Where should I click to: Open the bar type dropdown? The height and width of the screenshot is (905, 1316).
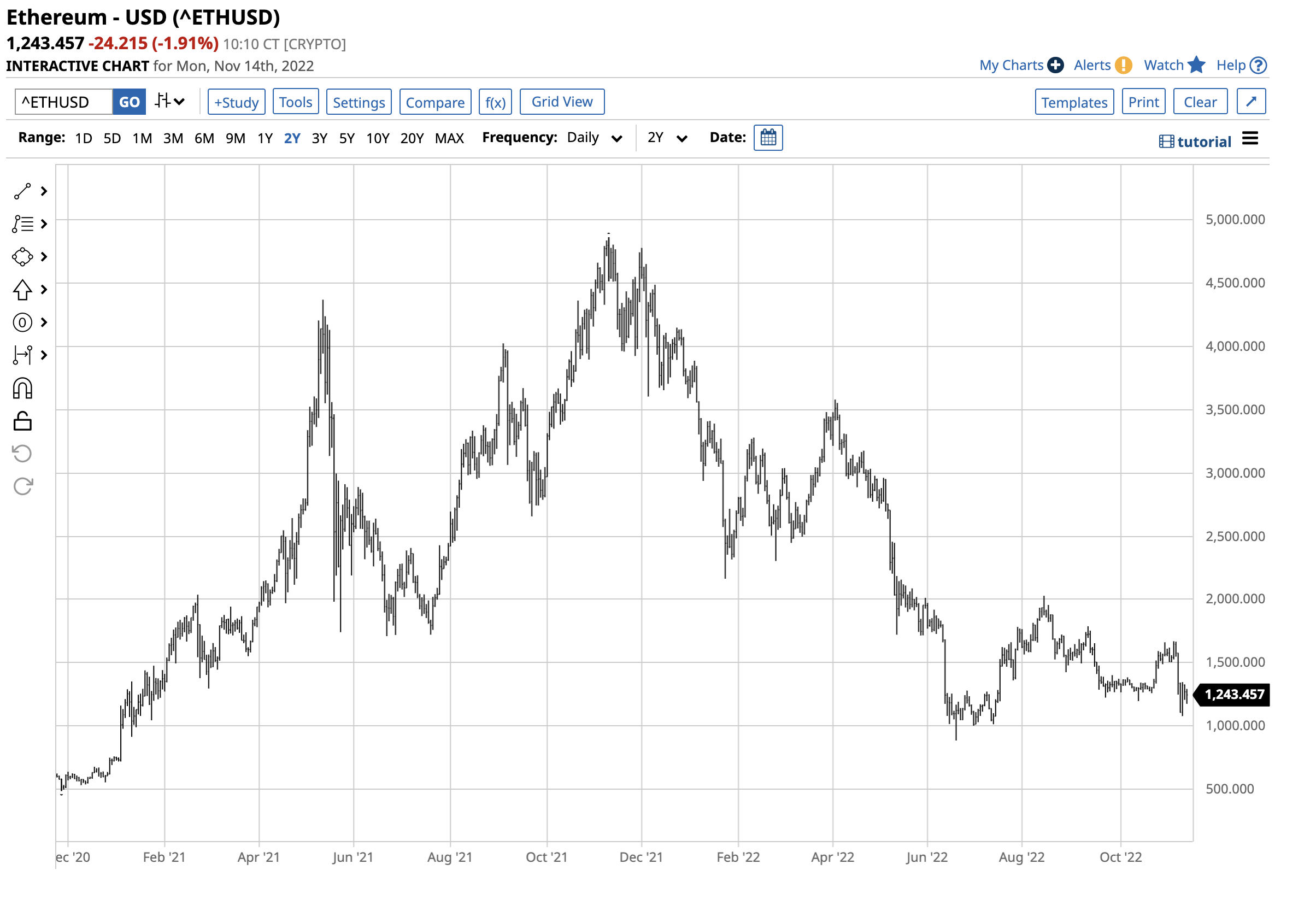coord(169,102)
